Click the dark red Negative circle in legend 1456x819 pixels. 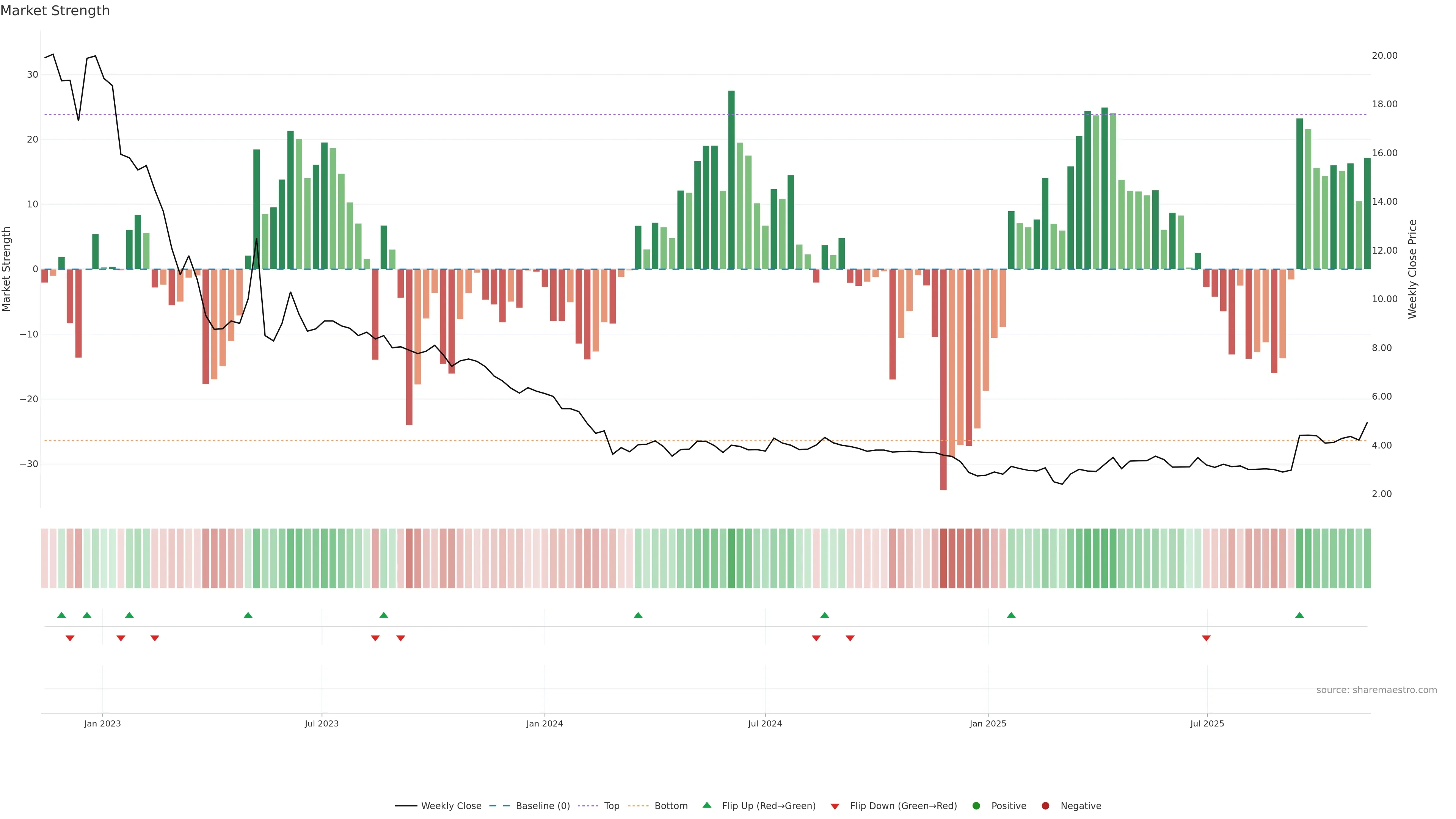coord(1045,806)
